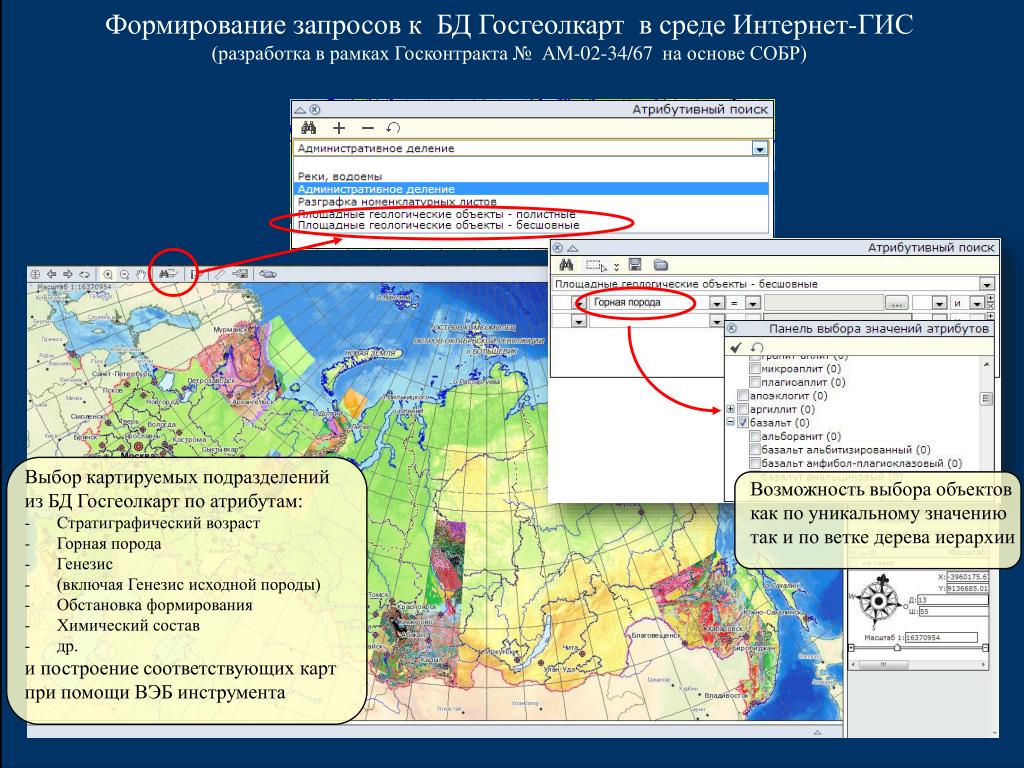Select the pan hand tool
The image size is (1024, 768).
point(141,274)
